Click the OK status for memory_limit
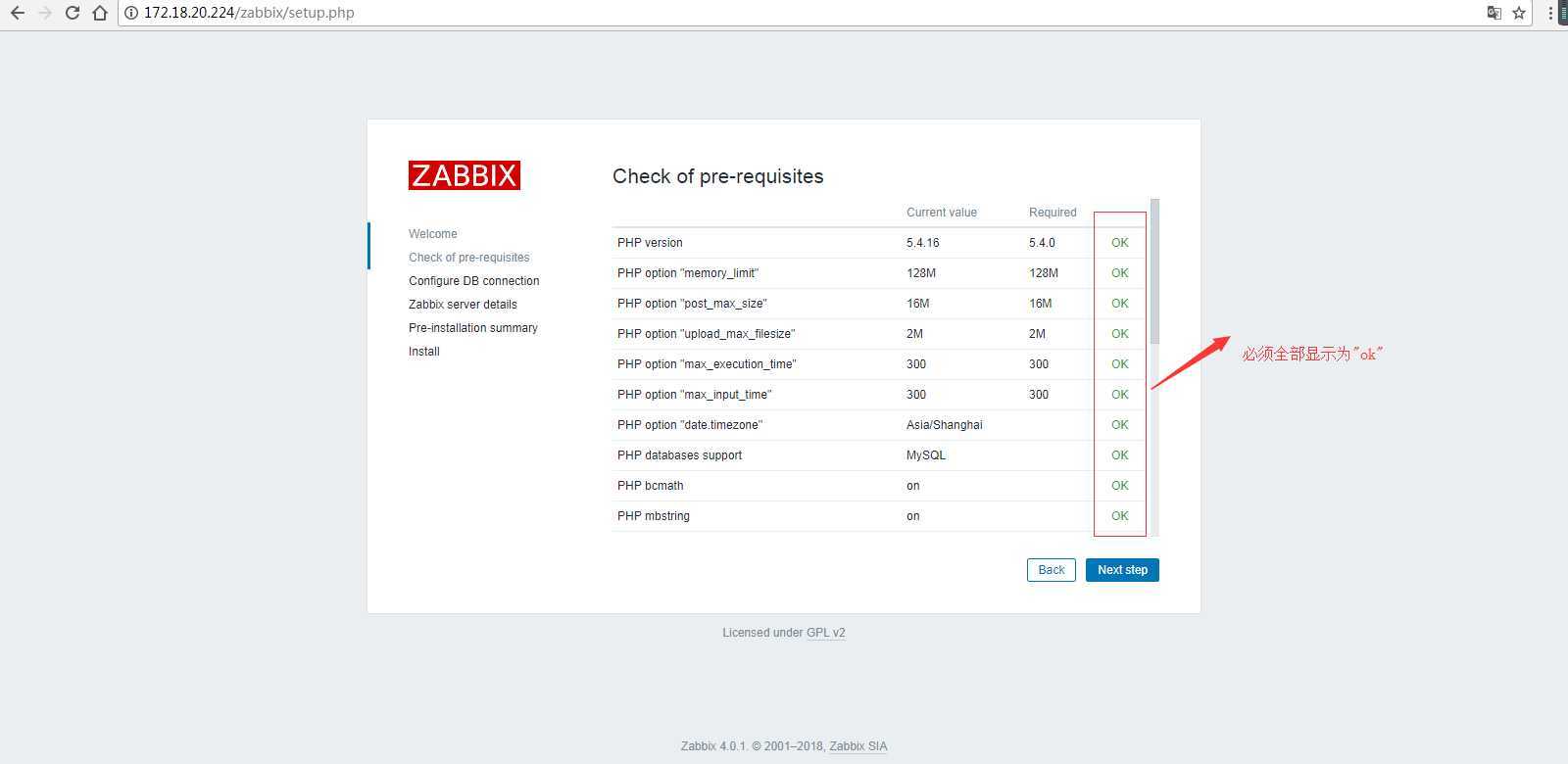Image resolution: width=1568 pixels, height=764 pixels. [x=1120, y=273]
